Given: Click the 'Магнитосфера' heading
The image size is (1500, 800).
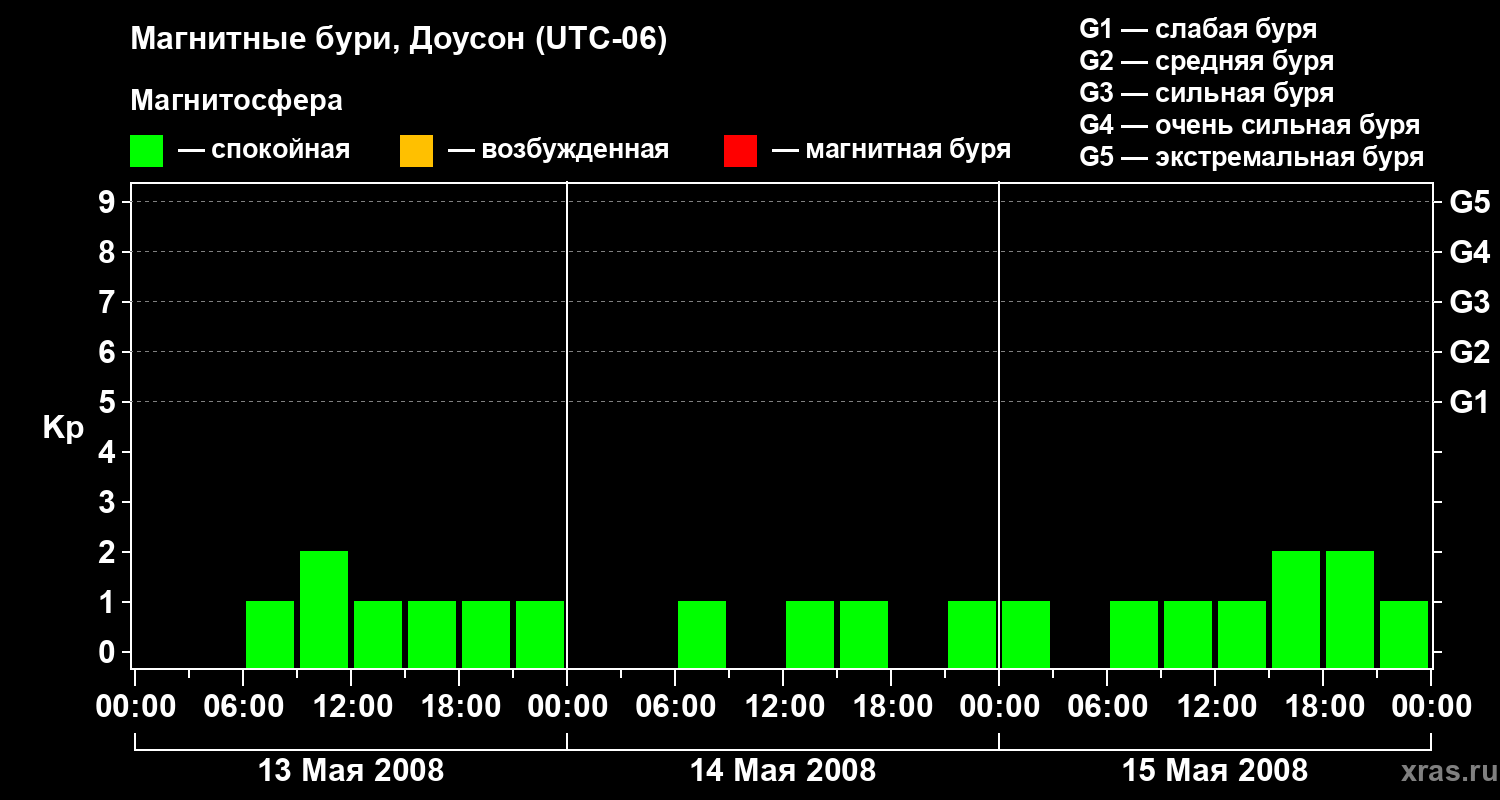Looking at the screenshot, I should click(236, 101).
